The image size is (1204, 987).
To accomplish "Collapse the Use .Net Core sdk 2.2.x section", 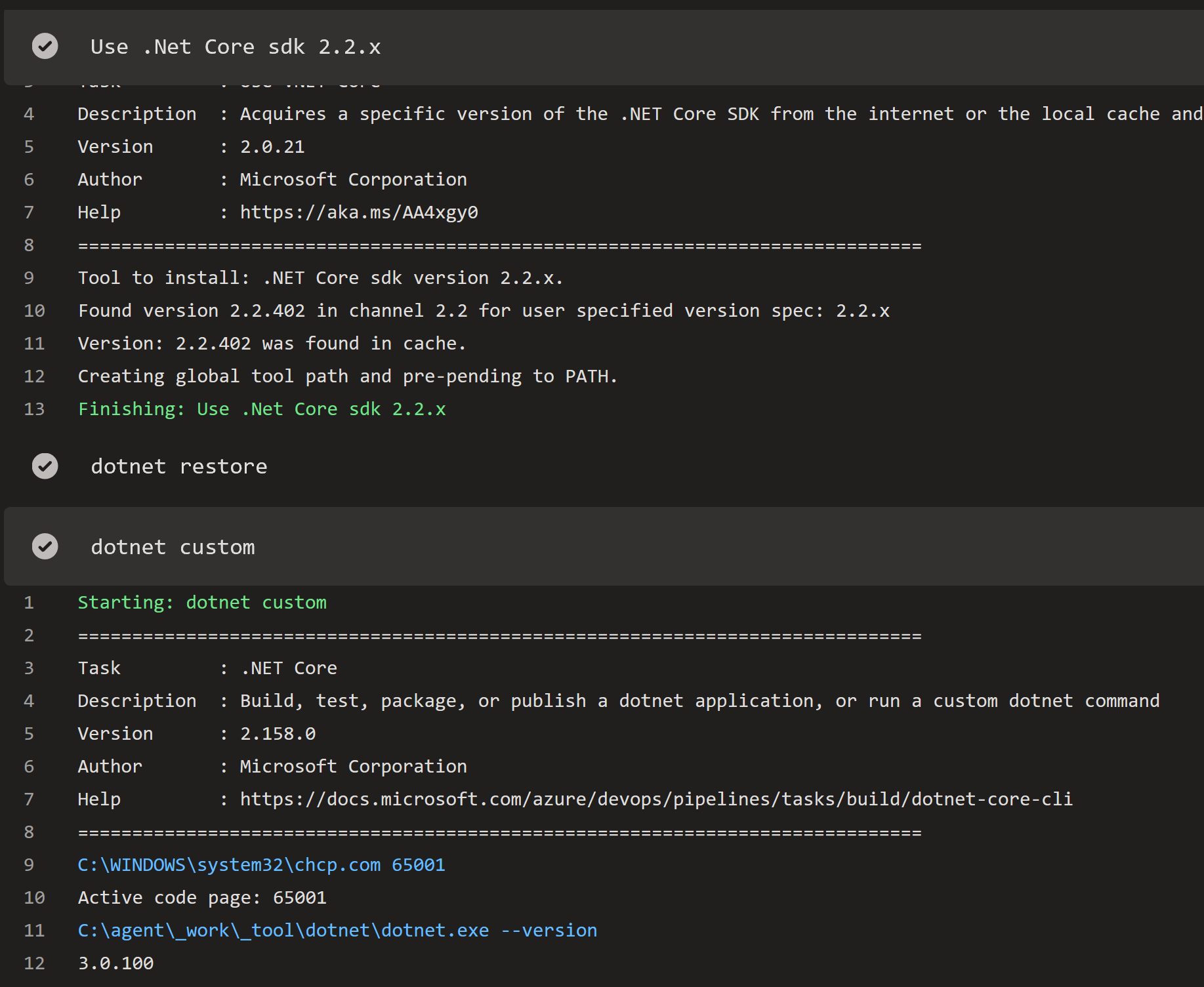I will tap(236, 46).
